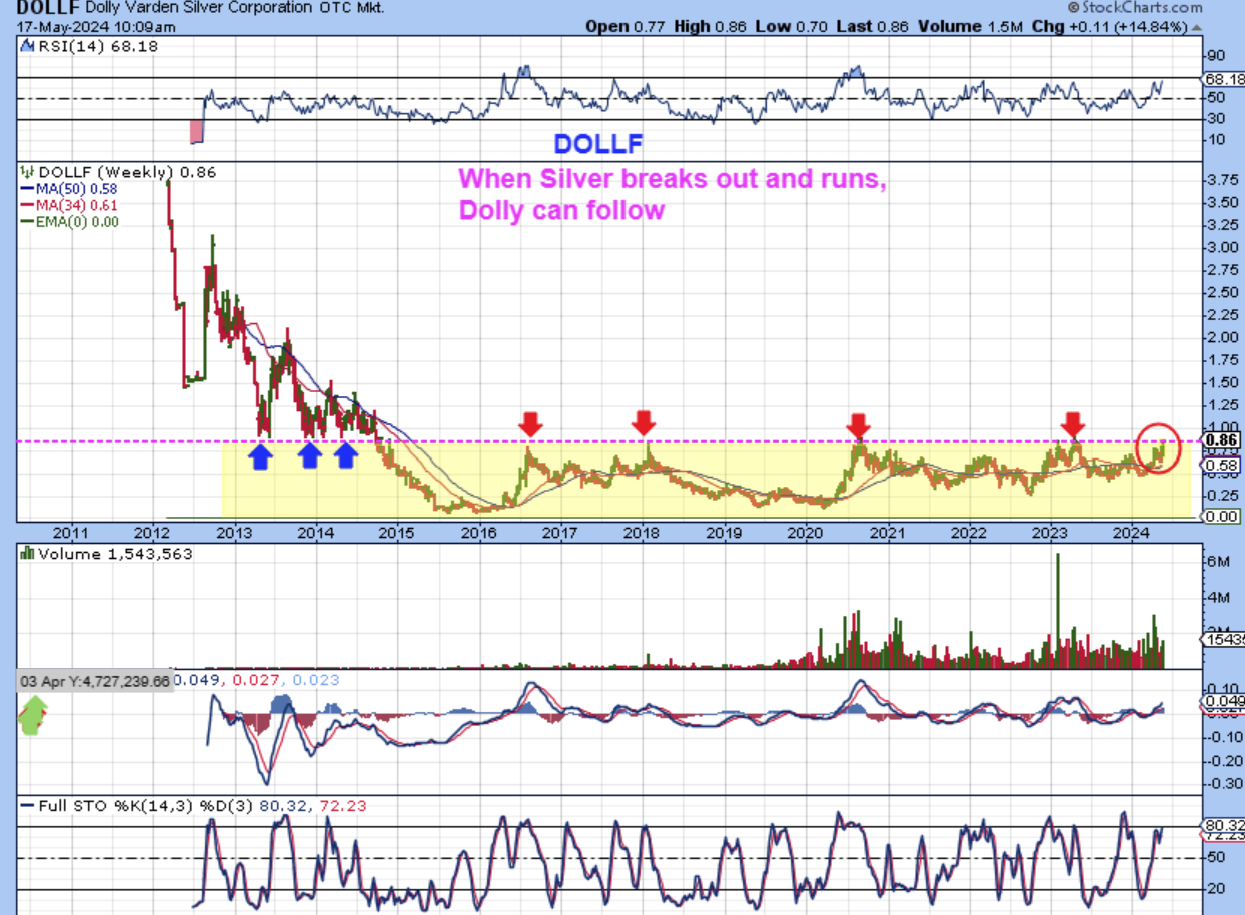Click the Volume 1,543,563 panel label

tap(114, 553)
